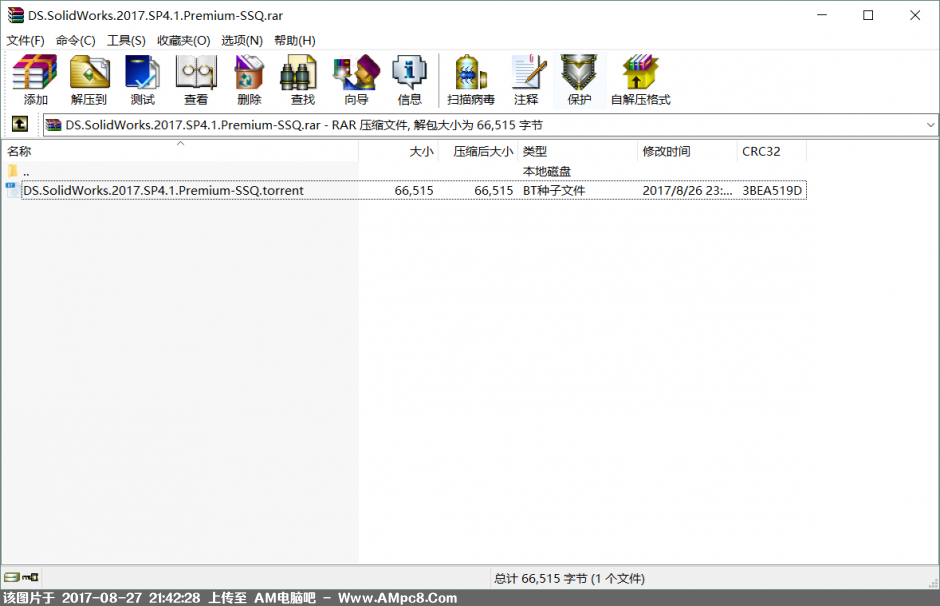Click the BT种子文件 type cell
The height and width of the screenshot is (606, 940).
click(553, 190)
